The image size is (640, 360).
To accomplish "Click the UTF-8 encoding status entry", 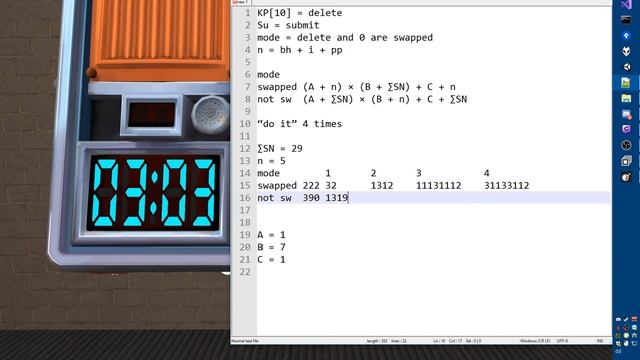I will (x=562, y=341).
